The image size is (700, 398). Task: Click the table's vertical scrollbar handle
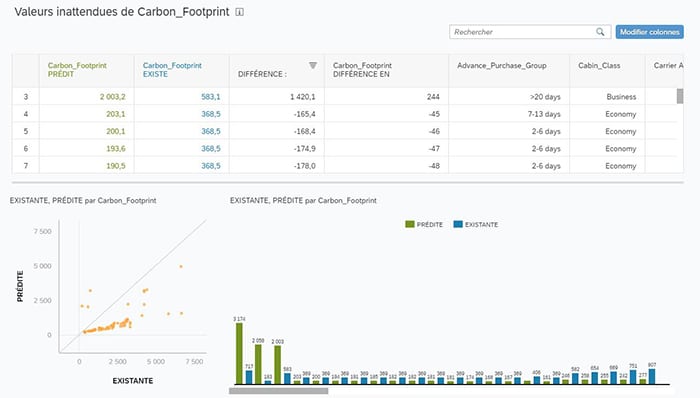pyautogui.click(x=680, y=96)
